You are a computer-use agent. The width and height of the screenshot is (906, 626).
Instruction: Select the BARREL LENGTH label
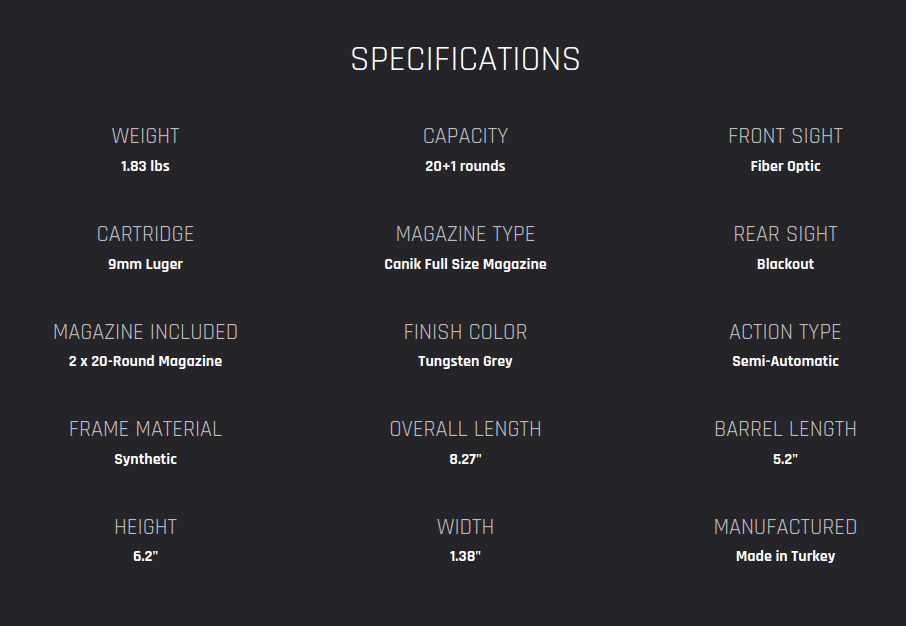tap(785, 429)
